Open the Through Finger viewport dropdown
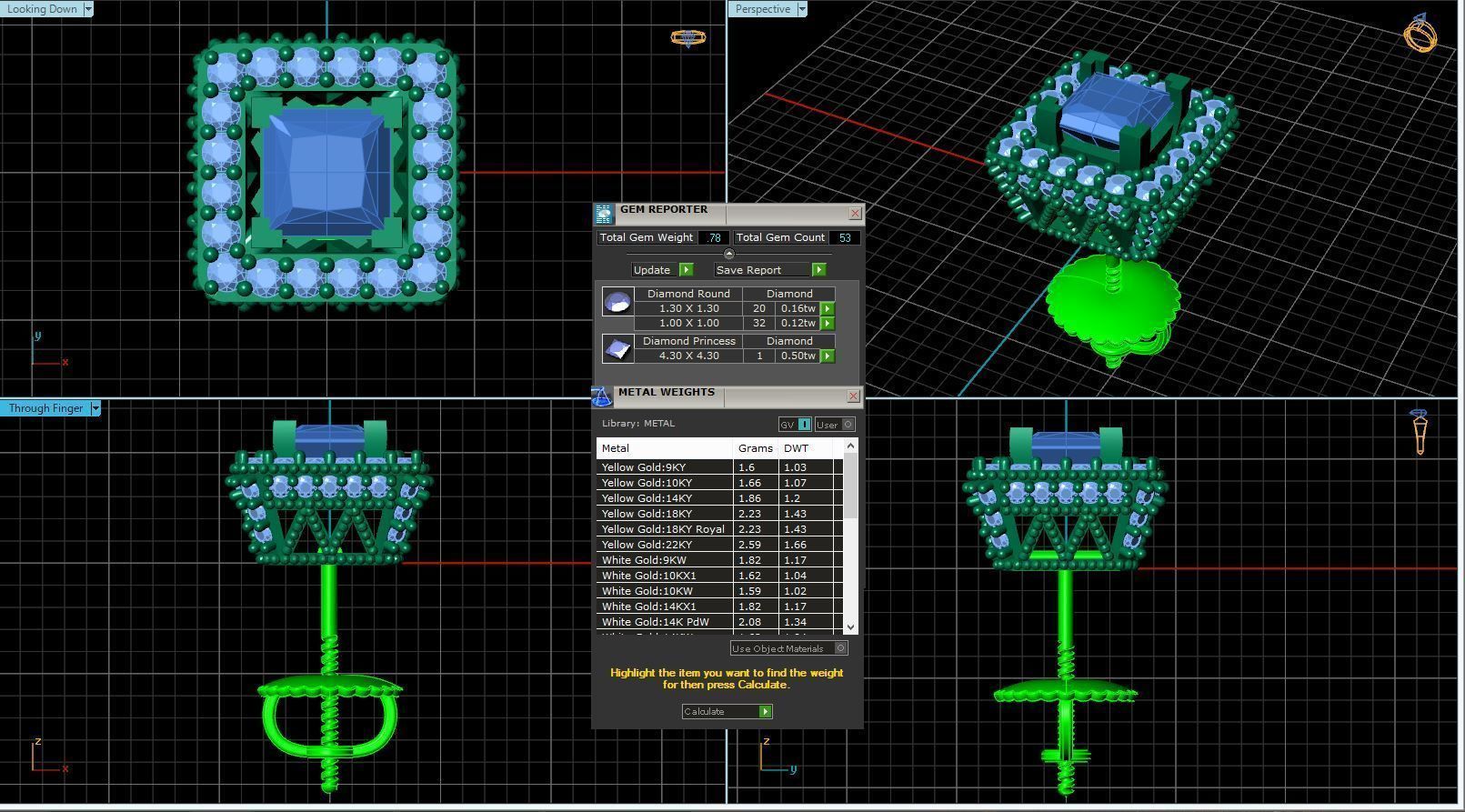This screenshot has width=1465, height=812. pyautogui.click(x=95, y=408)
